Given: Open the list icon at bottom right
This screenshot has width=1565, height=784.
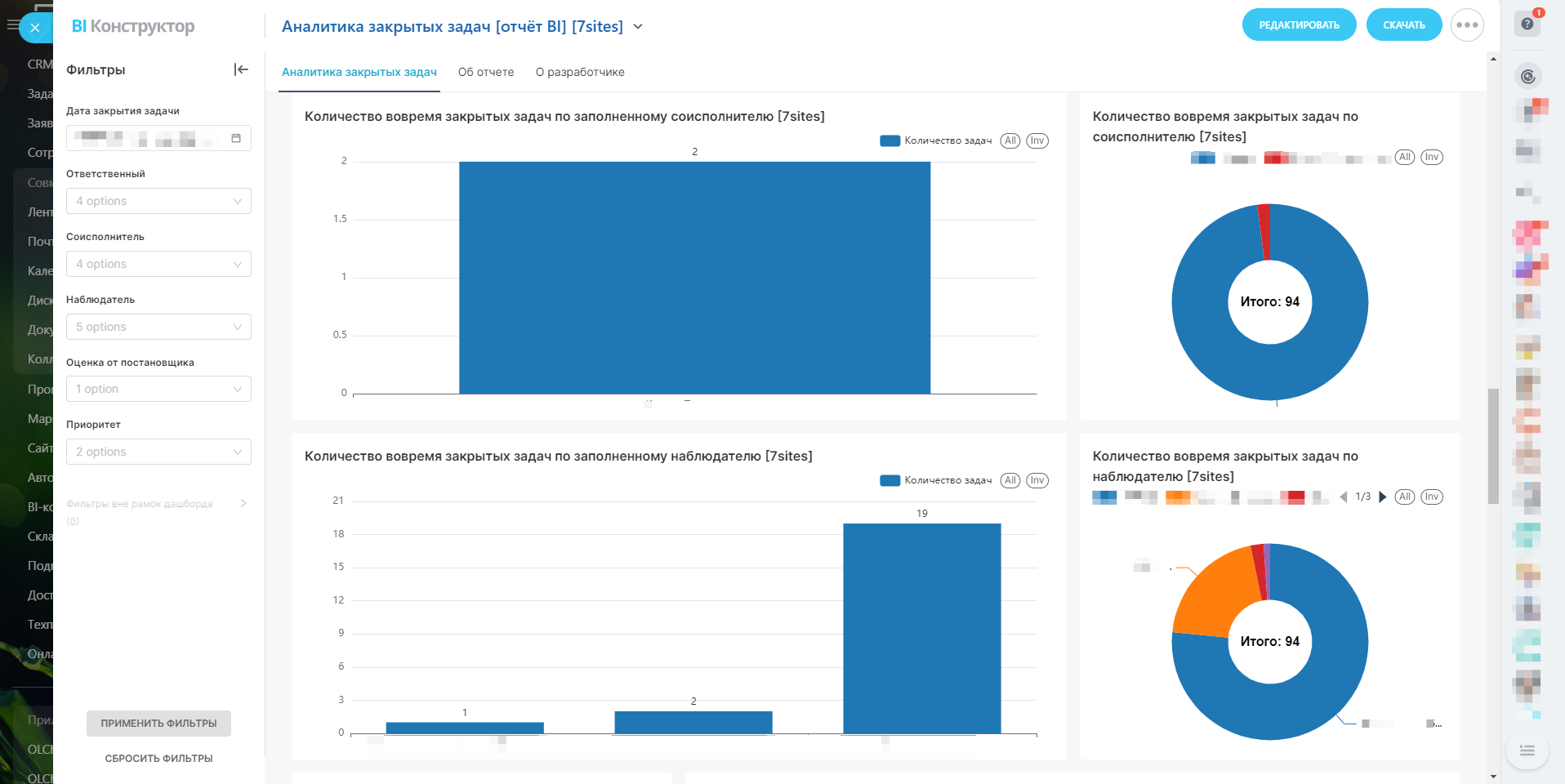Looking at the screenshot, I should coord(1527,751).
